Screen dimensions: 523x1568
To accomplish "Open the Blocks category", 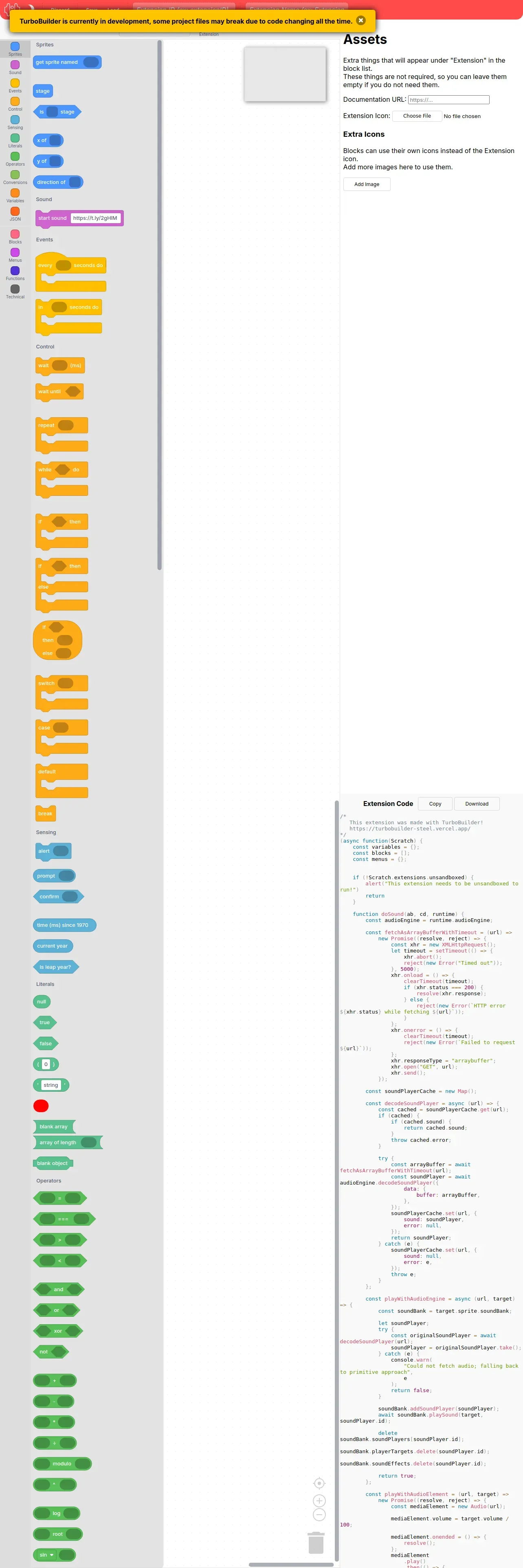I will (15, 236).
